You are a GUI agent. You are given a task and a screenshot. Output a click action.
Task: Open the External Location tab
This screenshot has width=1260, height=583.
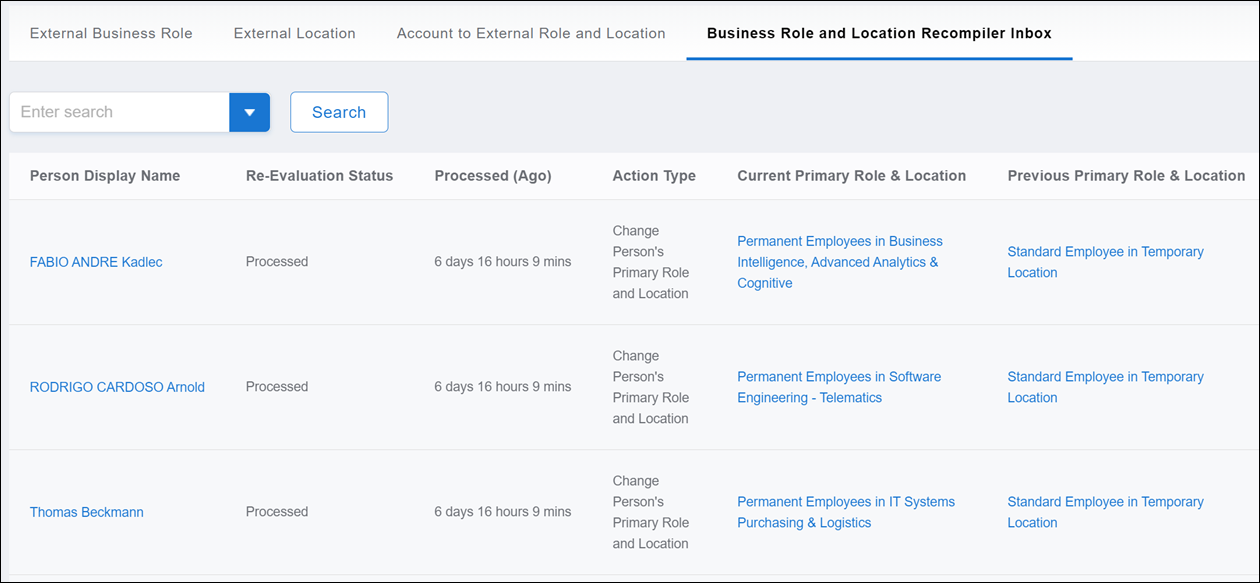(x=294, y=33)
